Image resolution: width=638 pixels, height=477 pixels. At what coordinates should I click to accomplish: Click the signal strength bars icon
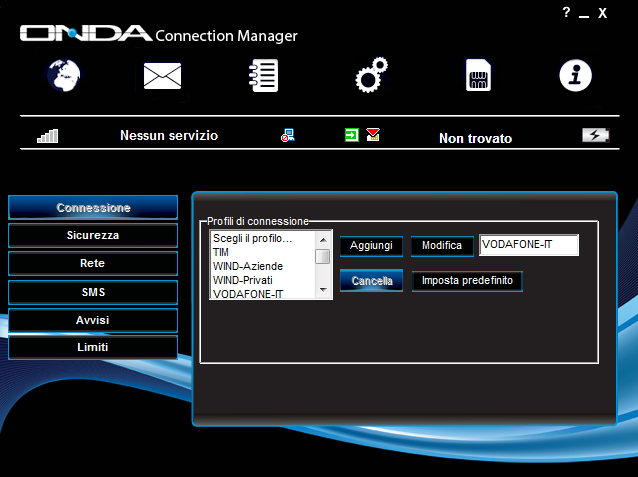tap(48, 136)
